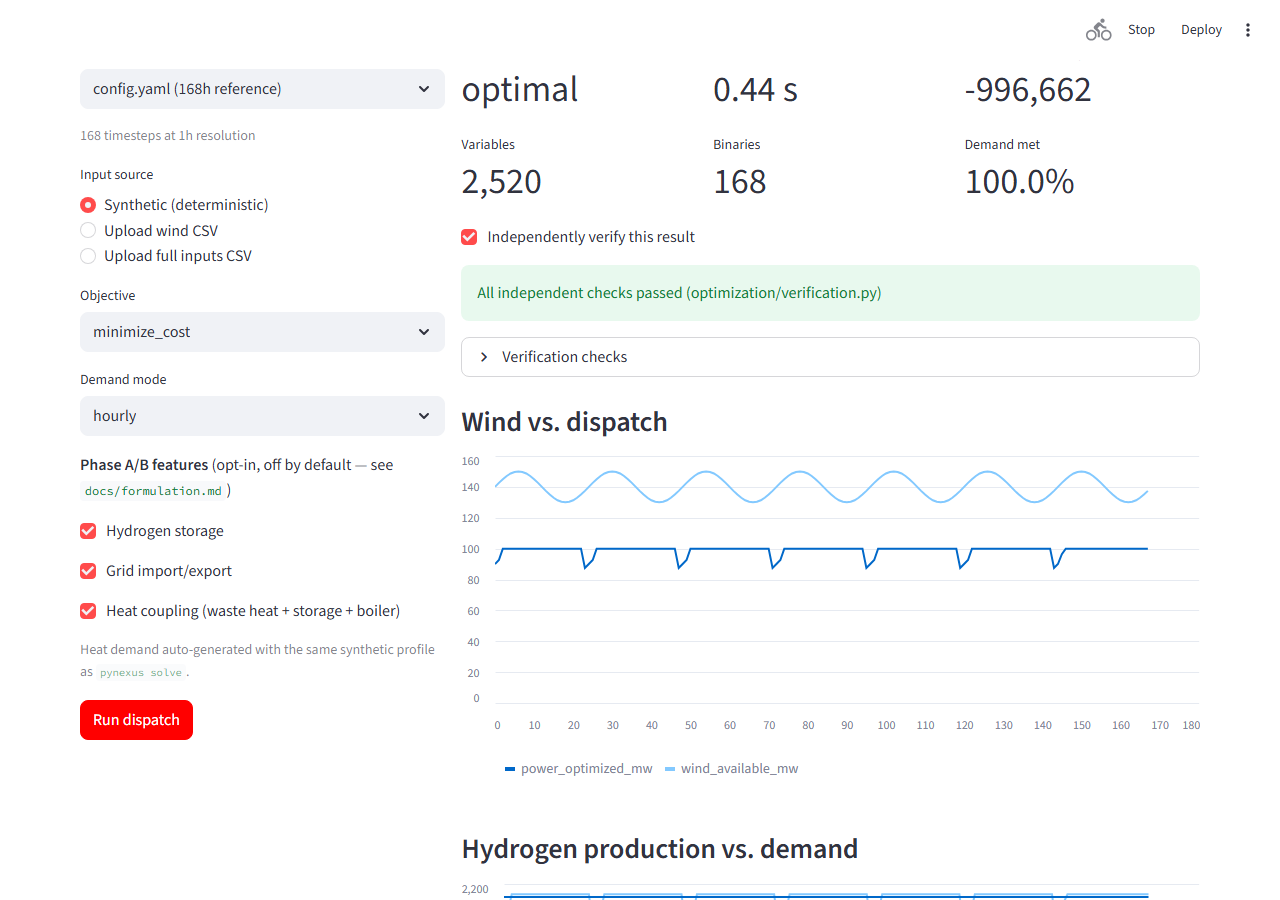Open the three-dot main menu
This screenshot has height=900, width=1280.
(1247, 30)
